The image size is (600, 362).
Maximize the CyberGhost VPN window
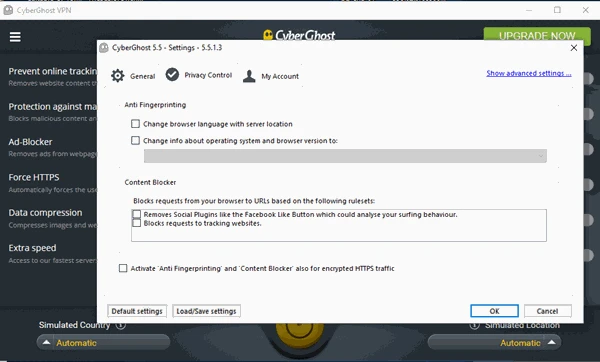pos(558,10)
